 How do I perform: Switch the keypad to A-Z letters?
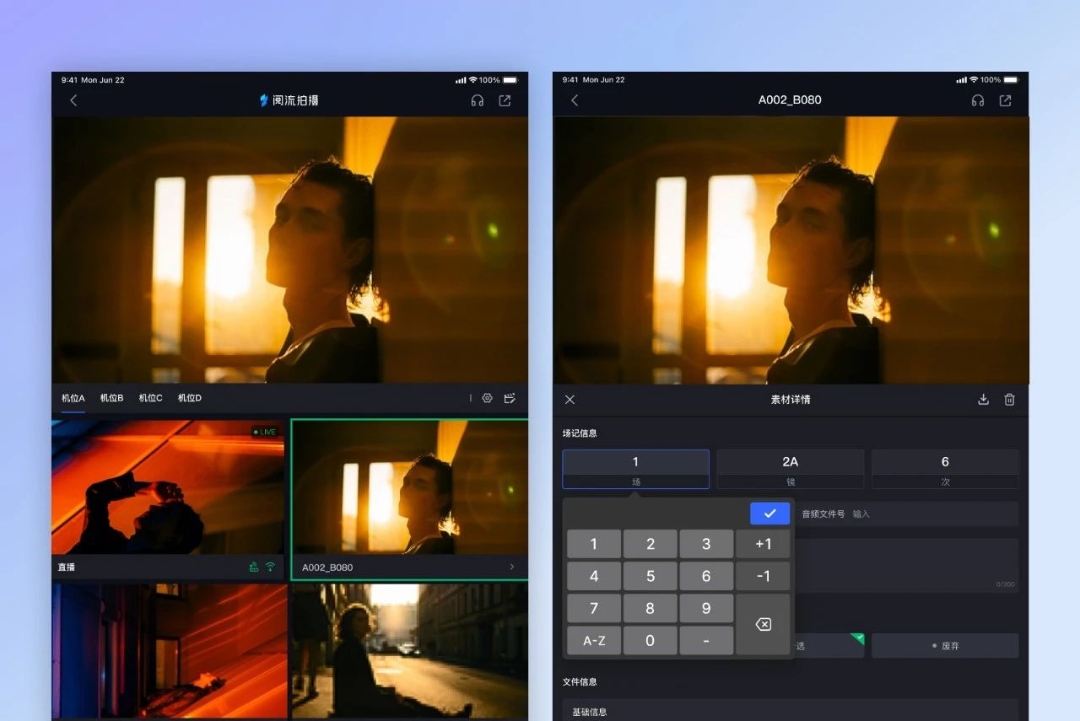(594, 640)
